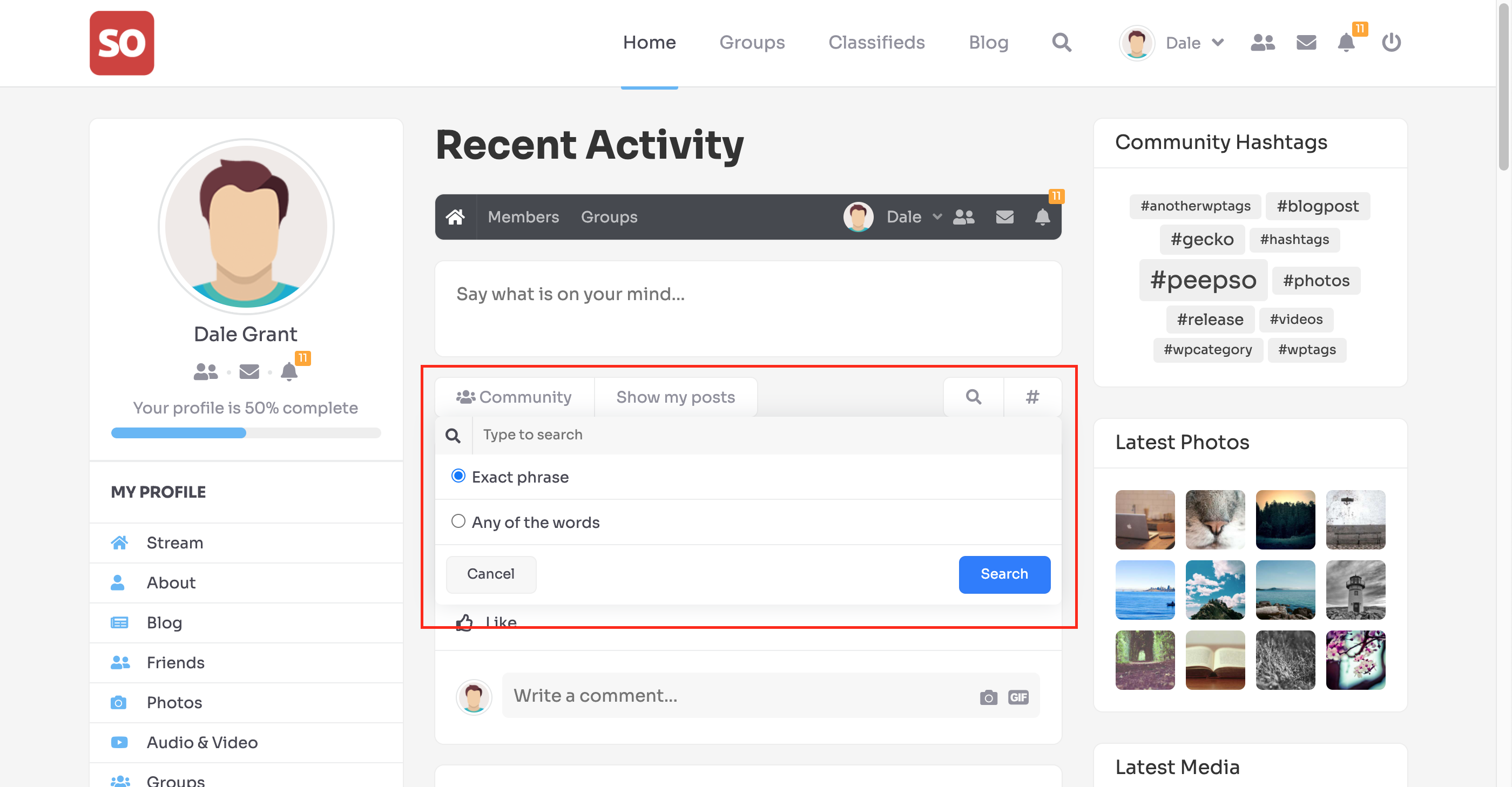1512x787 pixels.
Task: Open the #gecko hashtag
Action: coord(1201,240)
